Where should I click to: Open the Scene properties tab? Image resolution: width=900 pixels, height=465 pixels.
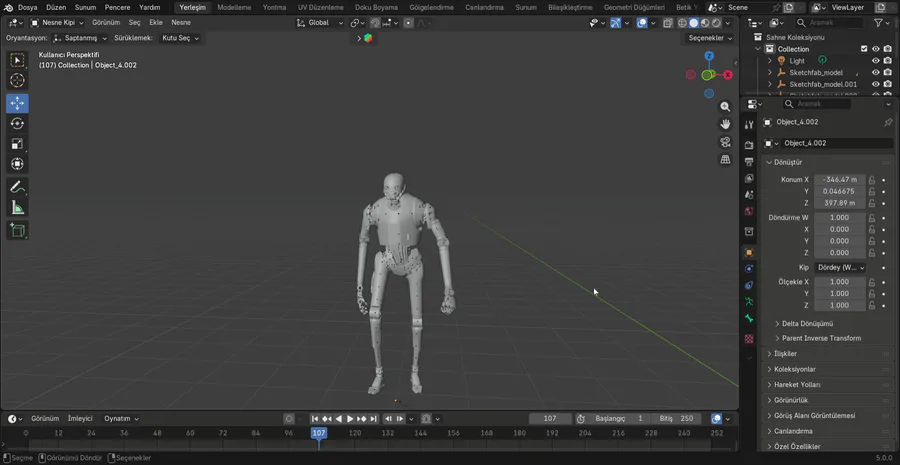point(748,195)
